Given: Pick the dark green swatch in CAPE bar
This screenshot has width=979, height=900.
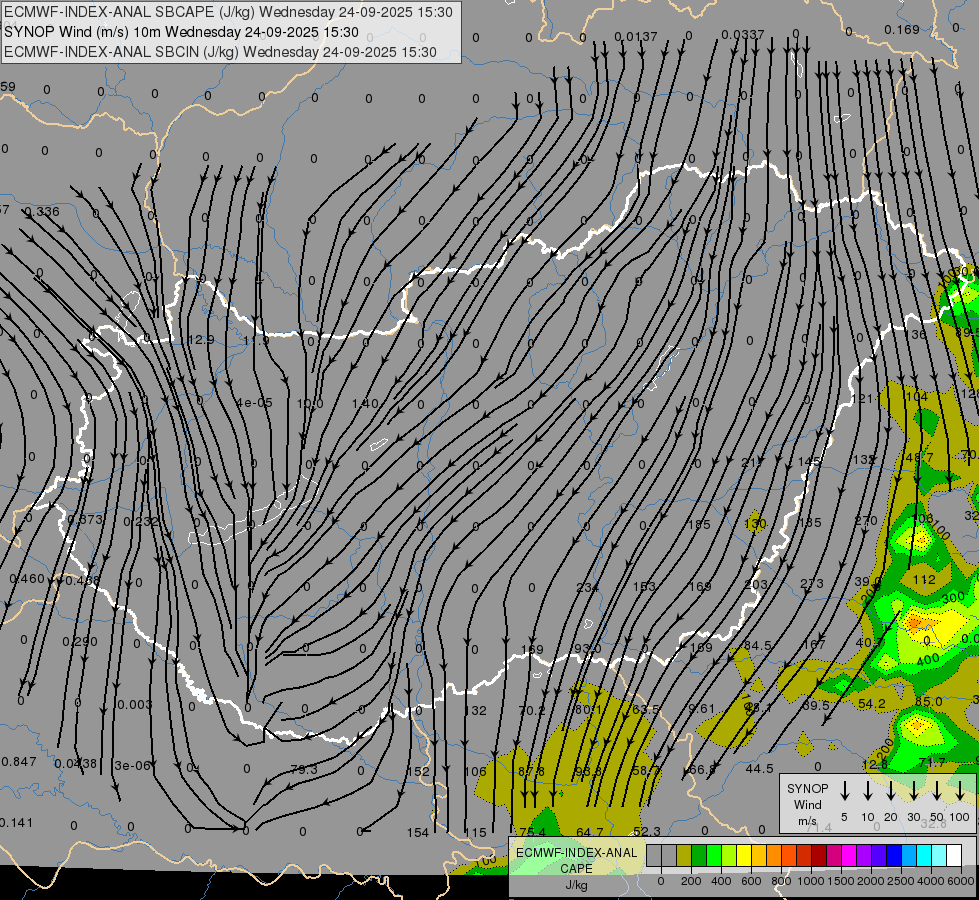Looking at the screenshot, I should click(x=699, y=856).
